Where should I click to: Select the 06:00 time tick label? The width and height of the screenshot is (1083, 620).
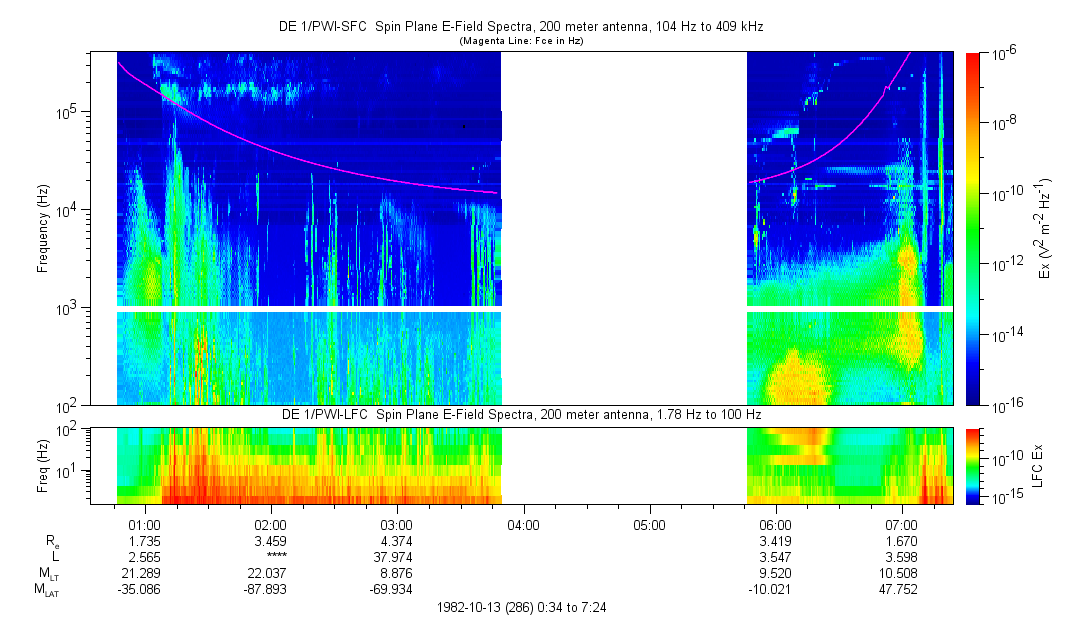(x=775, y=524)
